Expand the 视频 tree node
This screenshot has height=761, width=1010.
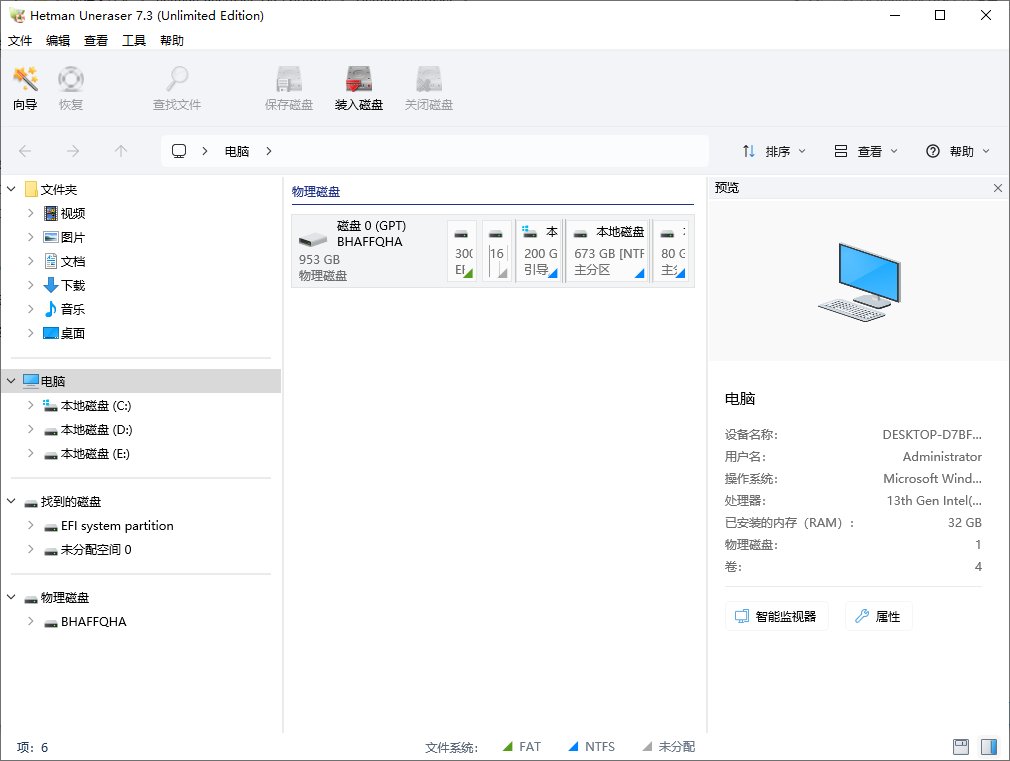tap(30, 213)
